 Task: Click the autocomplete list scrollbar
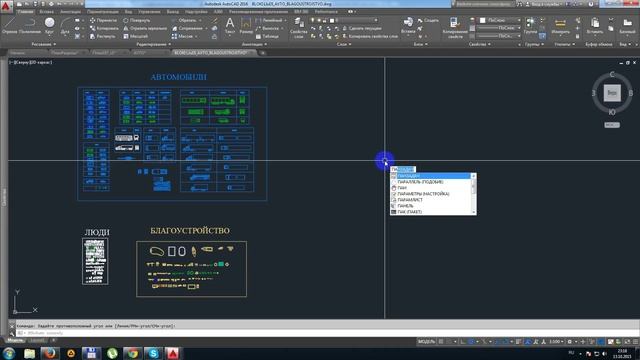tap(473, 194)
